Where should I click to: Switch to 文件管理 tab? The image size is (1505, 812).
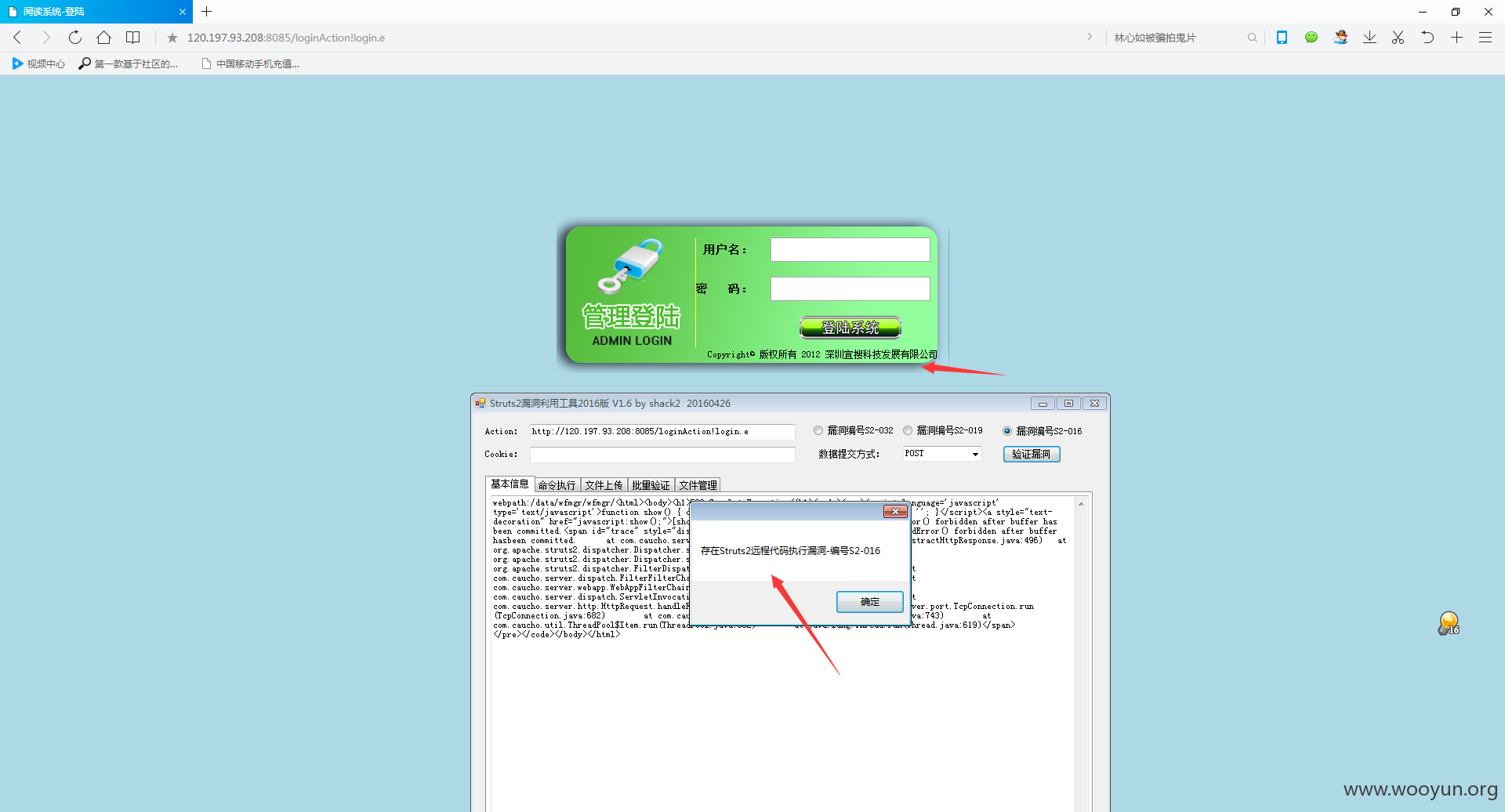tap(698, 486)
